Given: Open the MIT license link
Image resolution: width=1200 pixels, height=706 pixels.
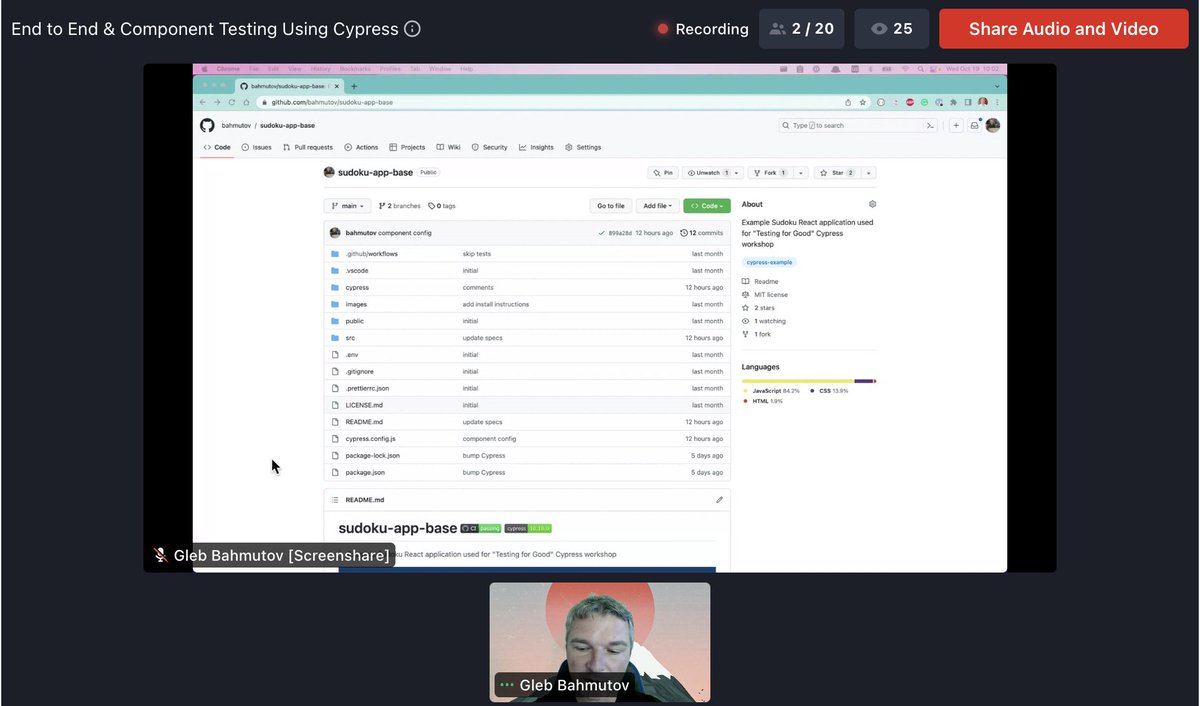Looking at the screenshot, I should click(765, 295).
